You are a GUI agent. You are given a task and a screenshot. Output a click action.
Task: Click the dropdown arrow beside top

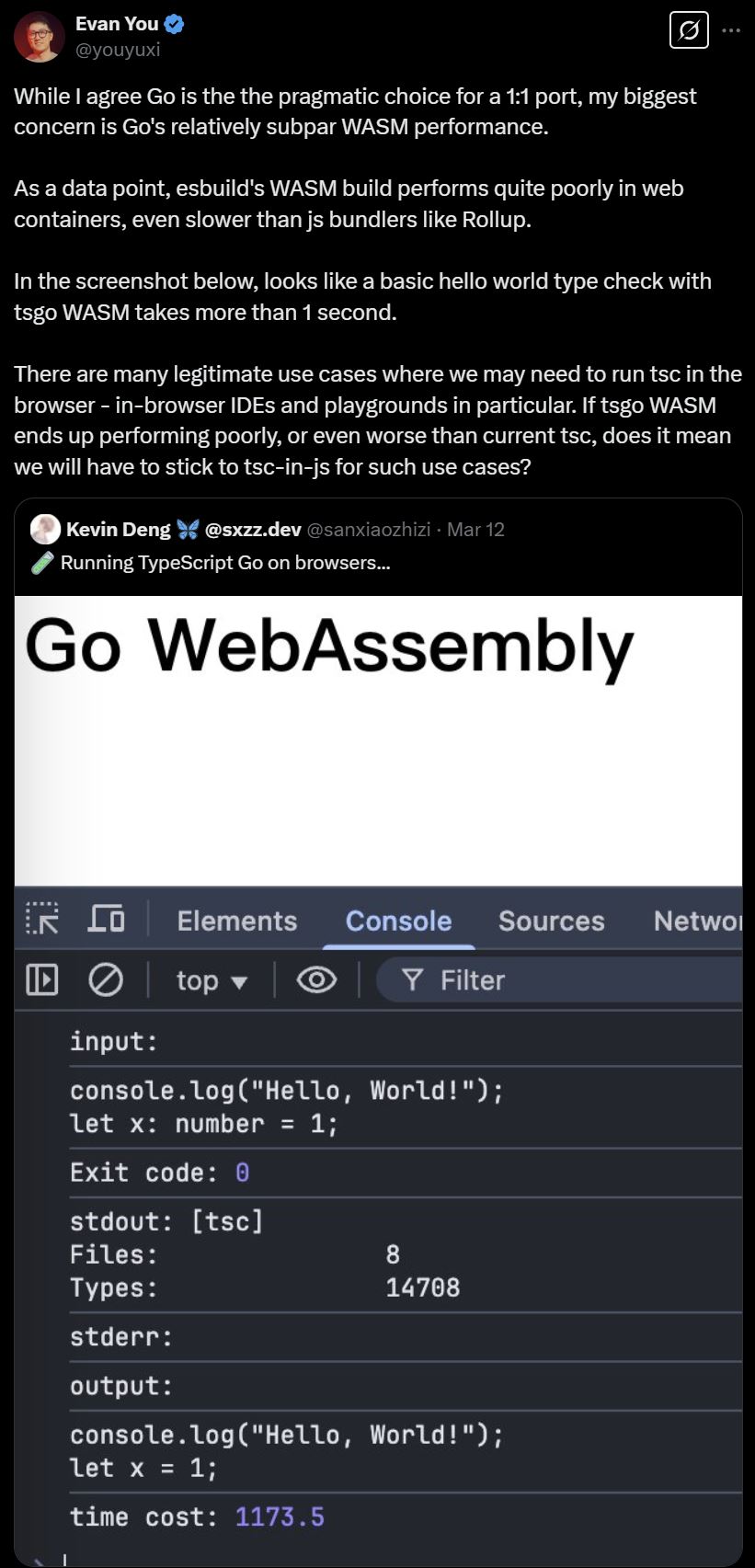[239, 983]
